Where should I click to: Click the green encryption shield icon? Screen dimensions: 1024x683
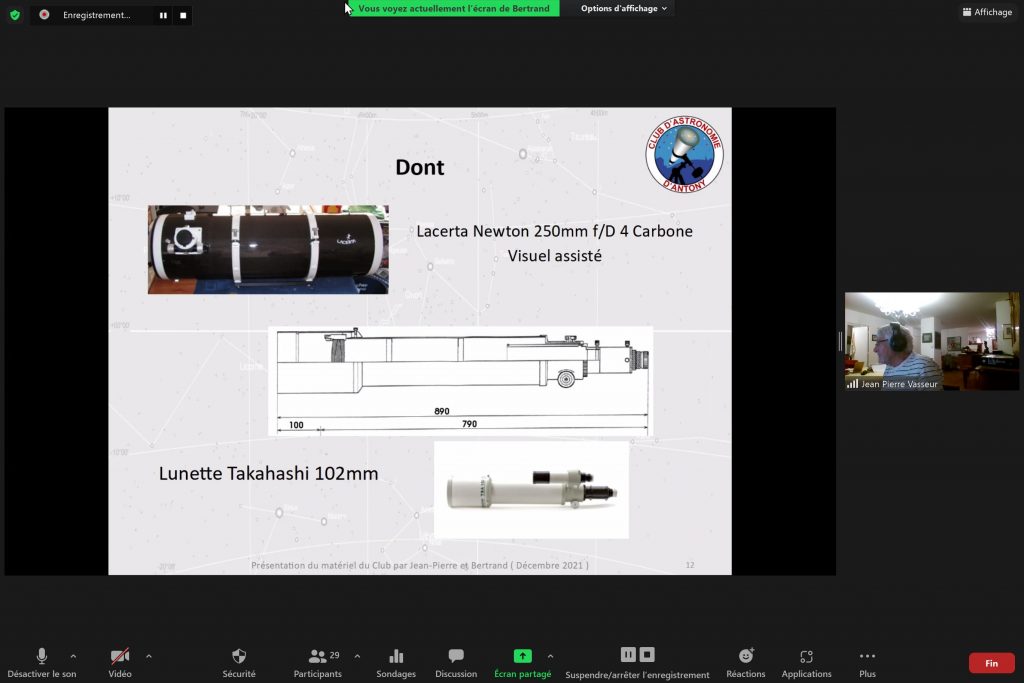15,14
